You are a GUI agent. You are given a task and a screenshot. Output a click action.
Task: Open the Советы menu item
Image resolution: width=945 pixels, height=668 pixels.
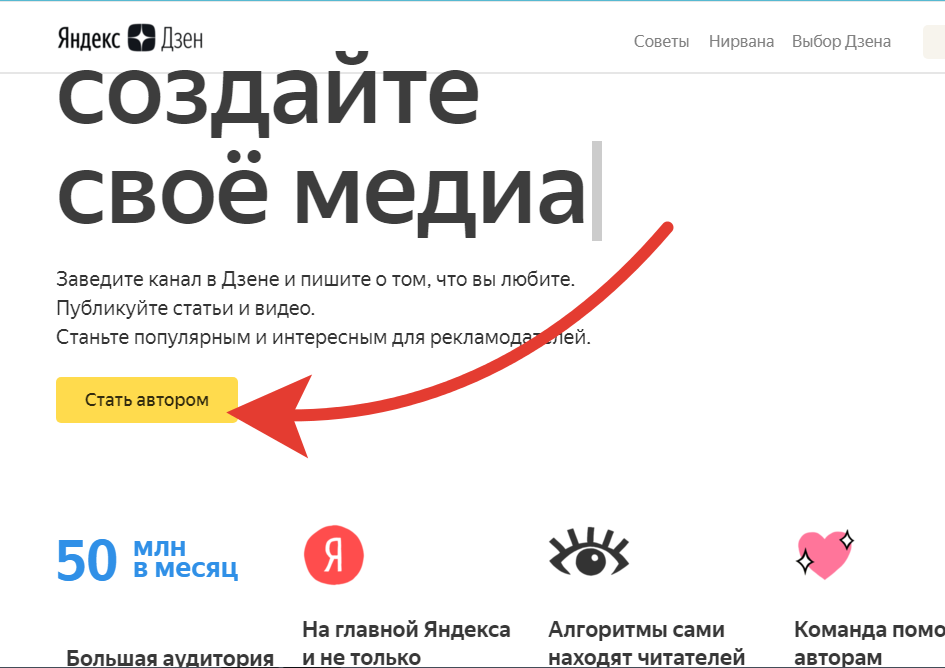[x=661, y=41]
